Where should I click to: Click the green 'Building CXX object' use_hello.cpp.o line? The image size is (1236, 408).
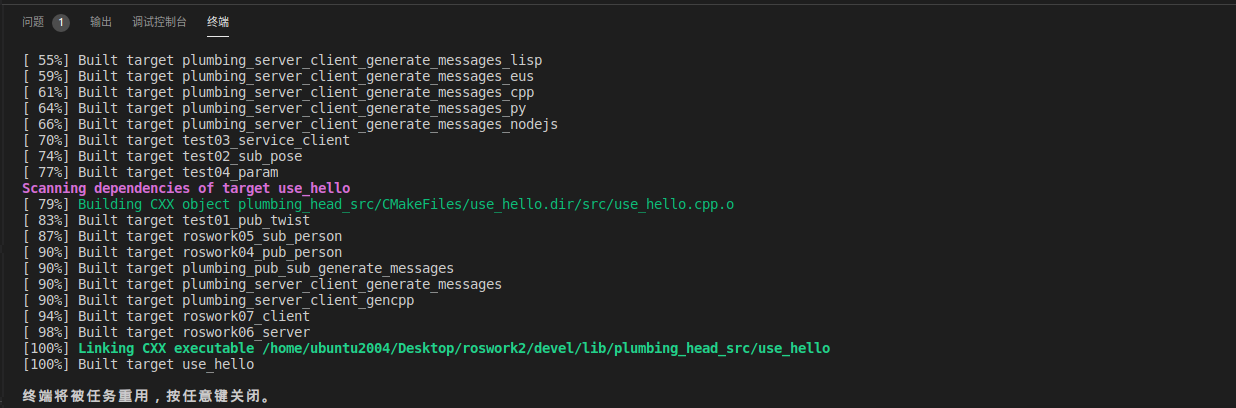[x=378, y=204]
